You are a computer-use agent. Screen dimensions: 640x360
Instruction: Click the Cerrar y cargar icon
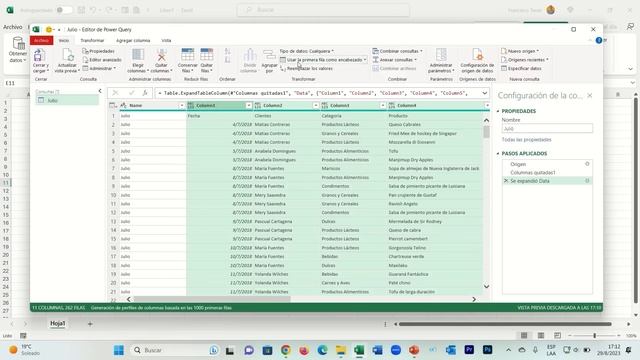(x=40, y=55)
